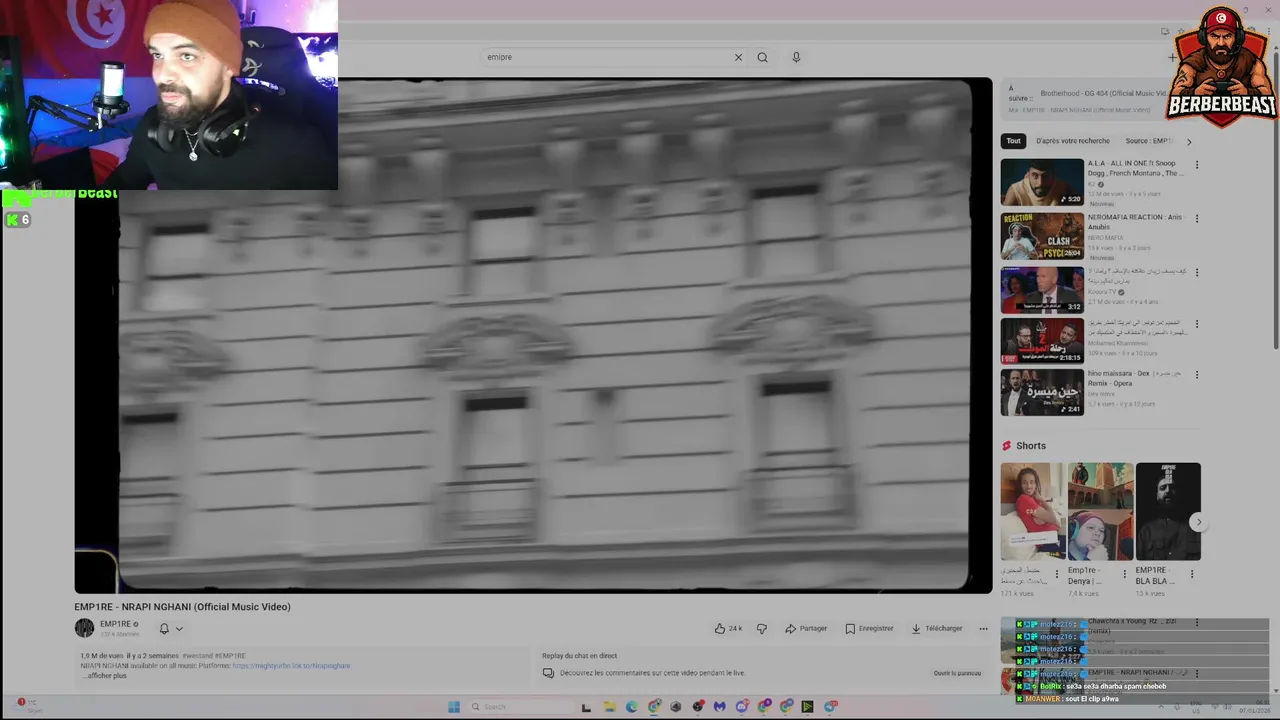This screenshot has width=1280, height=720.
Task: Open options menu for Kooora TV video
Action: point(1196,272)
